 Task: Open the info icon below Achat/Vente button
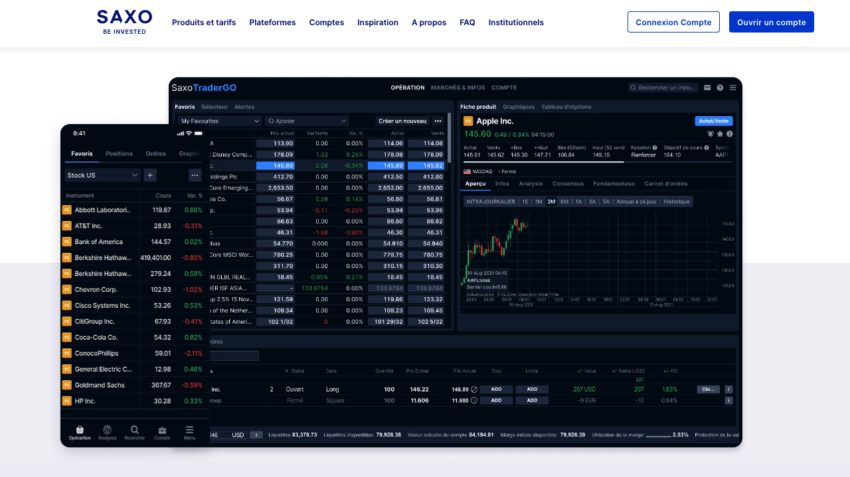coord(730,134)
